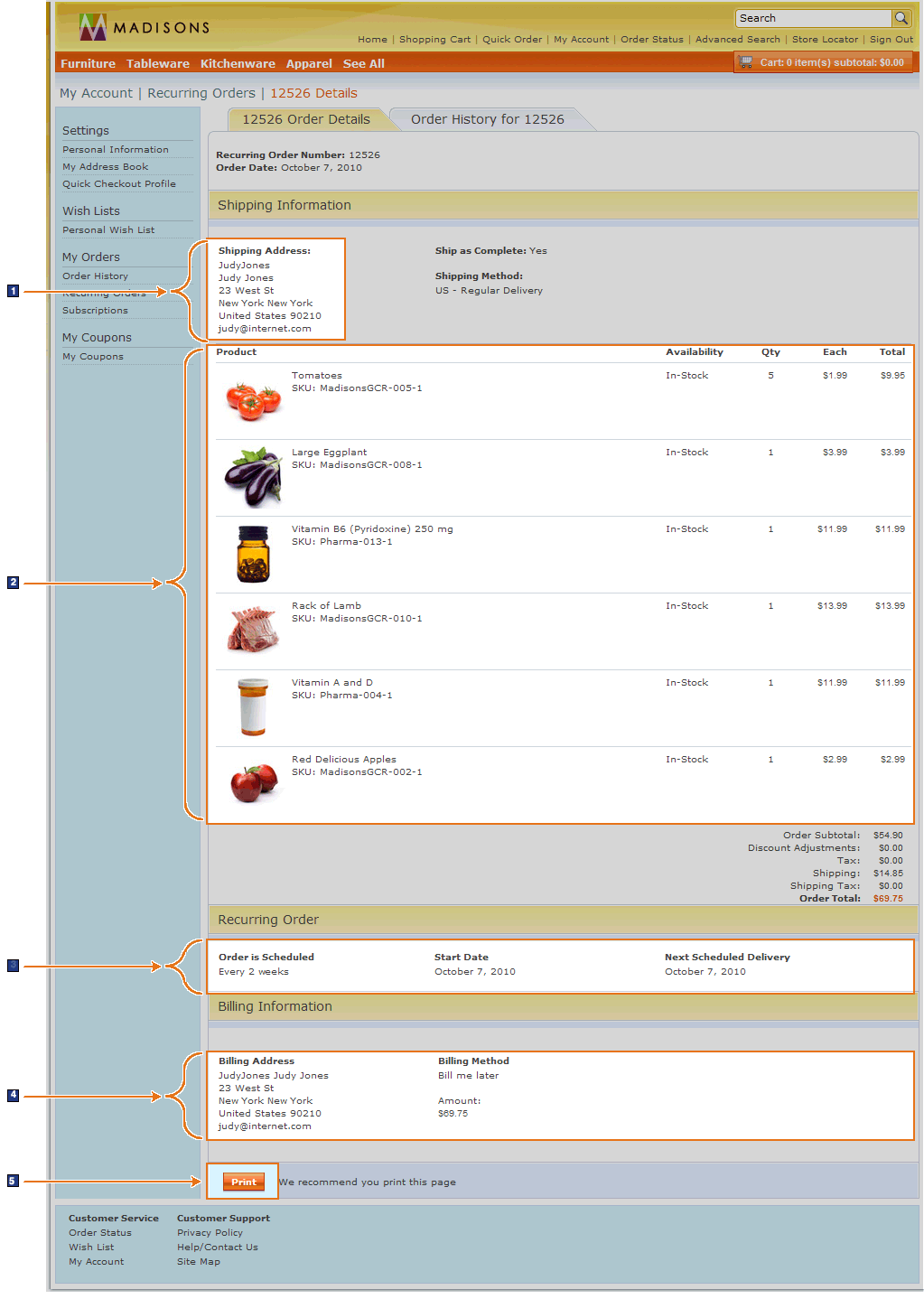The image size is (924, 1299).
Task: Click the Subscriptions sidebar link
Action: point(95,310)
